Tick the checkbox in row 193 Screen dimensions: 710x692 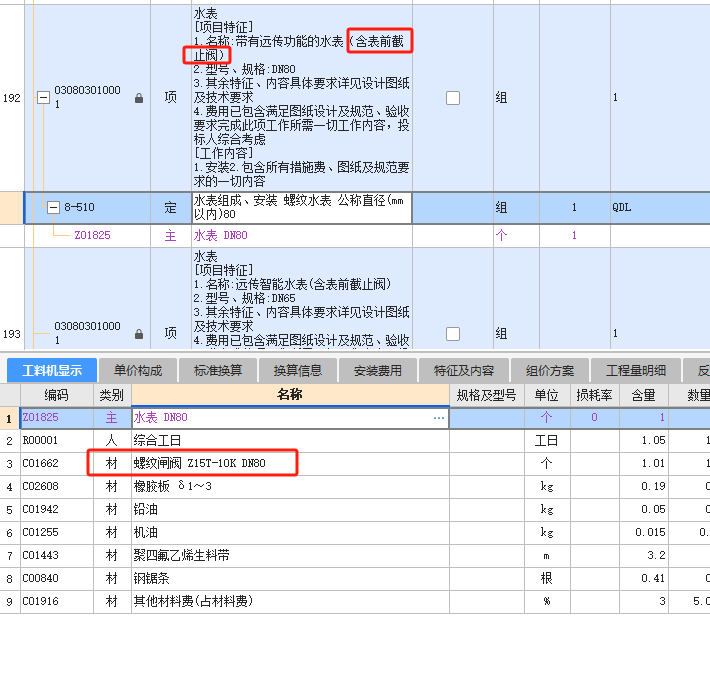tap(453, 334)
